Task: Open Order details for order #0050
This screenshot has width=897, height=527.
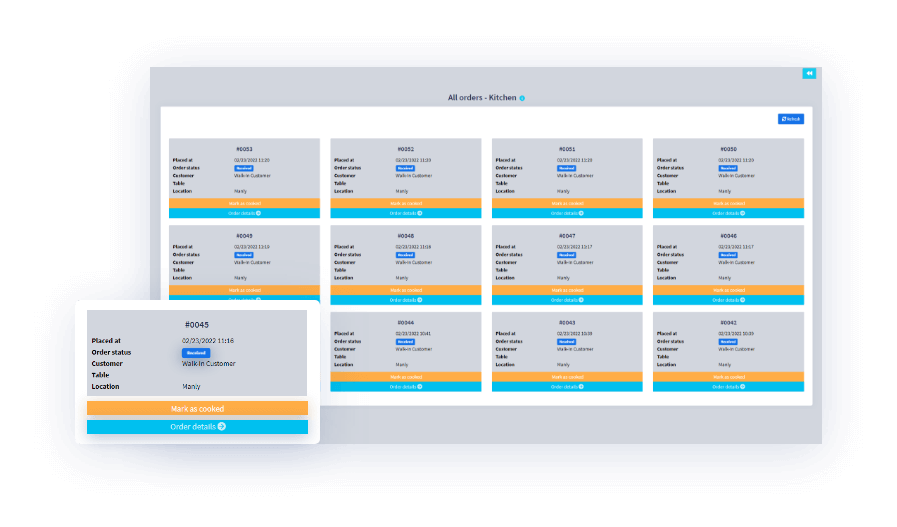Action: [728, 213]
